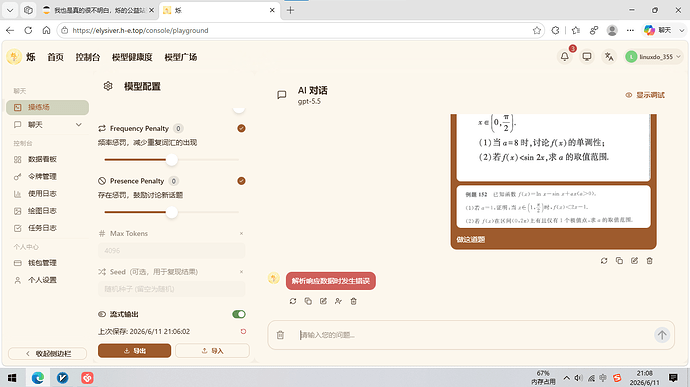The height and width of the screenshot is (387, 690).
Task: Open the browser tab search dropdown
Action: point(10,10)
